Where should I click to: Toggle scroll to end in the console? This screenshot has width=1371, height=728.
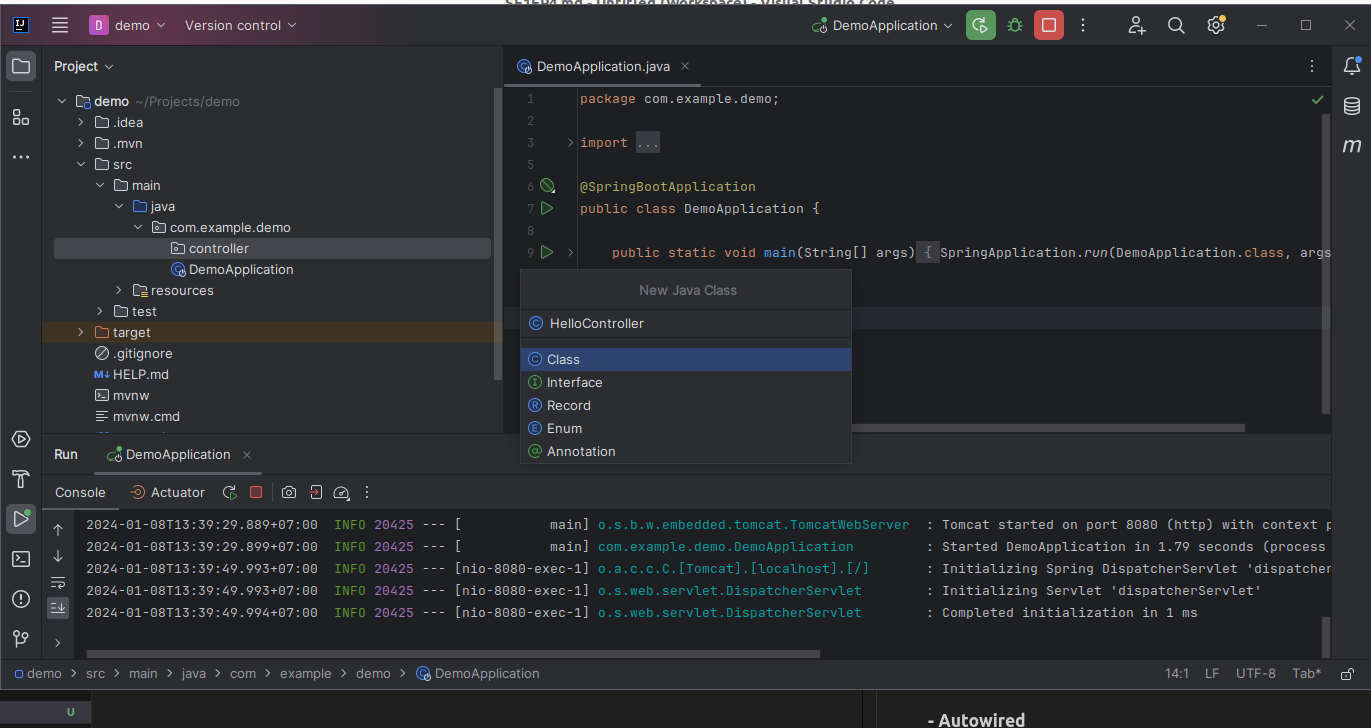[x=58, y=607]
